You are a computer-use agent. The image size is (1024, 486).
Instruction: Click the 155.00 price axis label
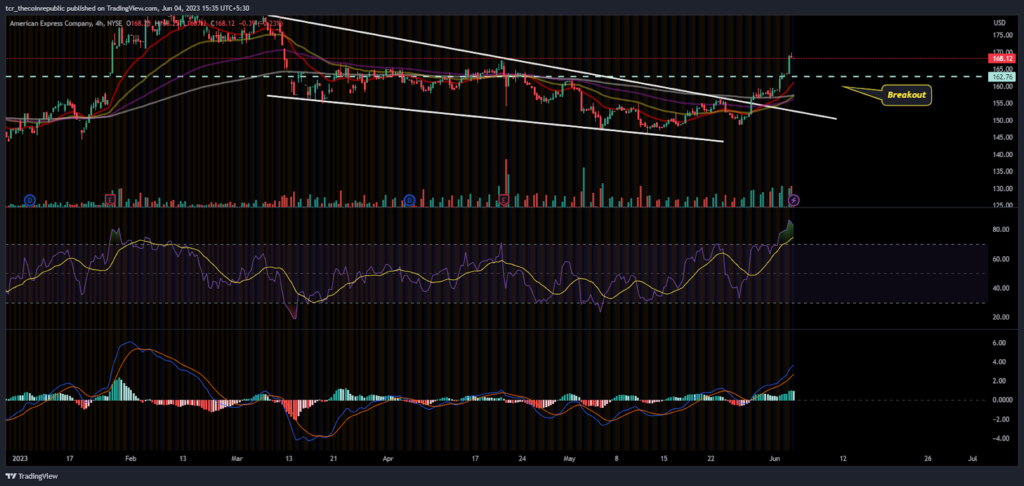point(1002,103)
